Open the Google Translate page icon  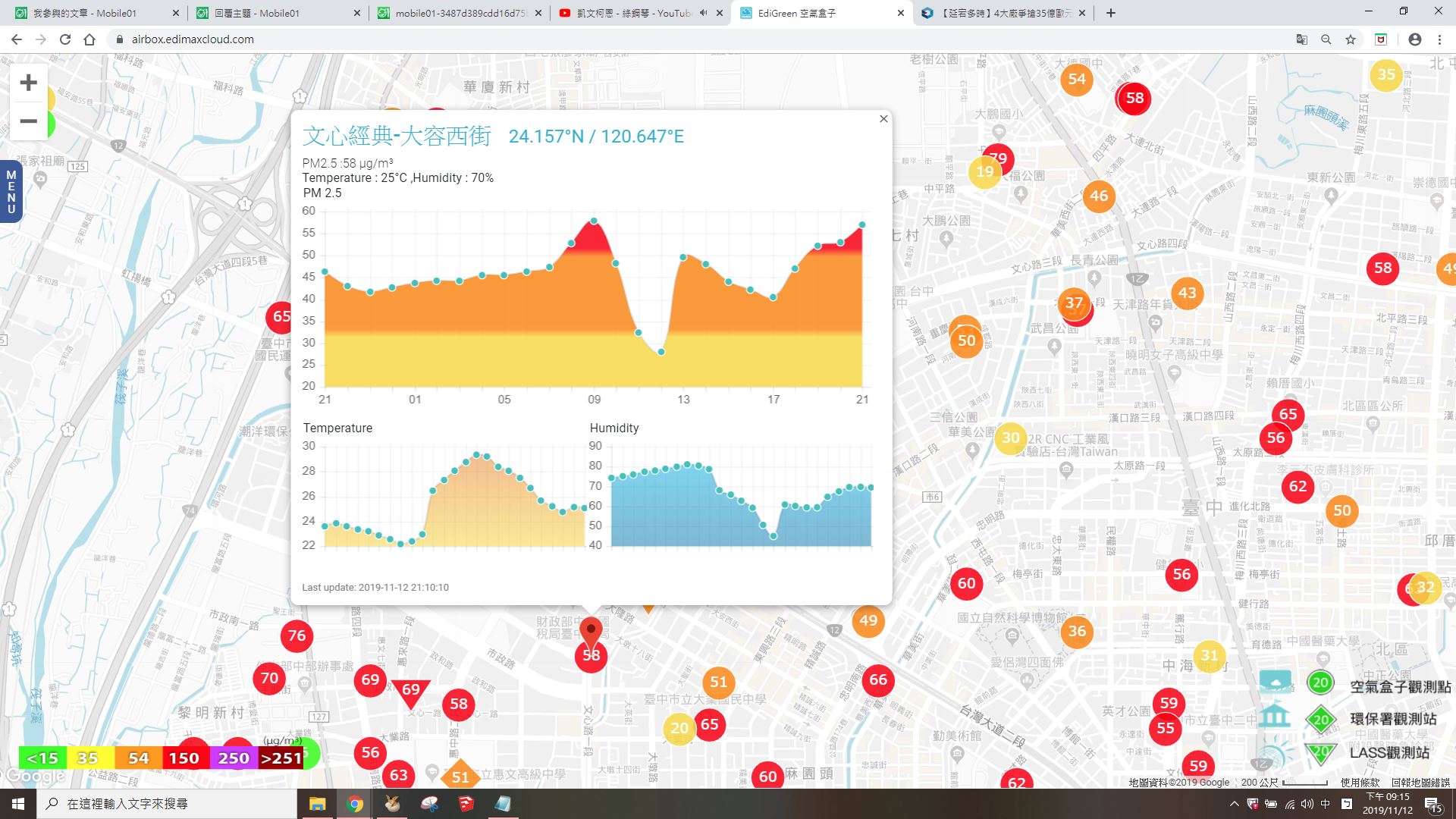point(1301,39)
